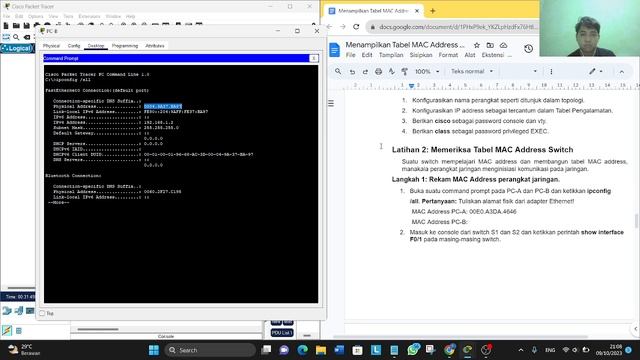The width and height of the screenshot is (640, 360).
Task: Open the pencil editing mode dropdown
Action: [596, 71]
